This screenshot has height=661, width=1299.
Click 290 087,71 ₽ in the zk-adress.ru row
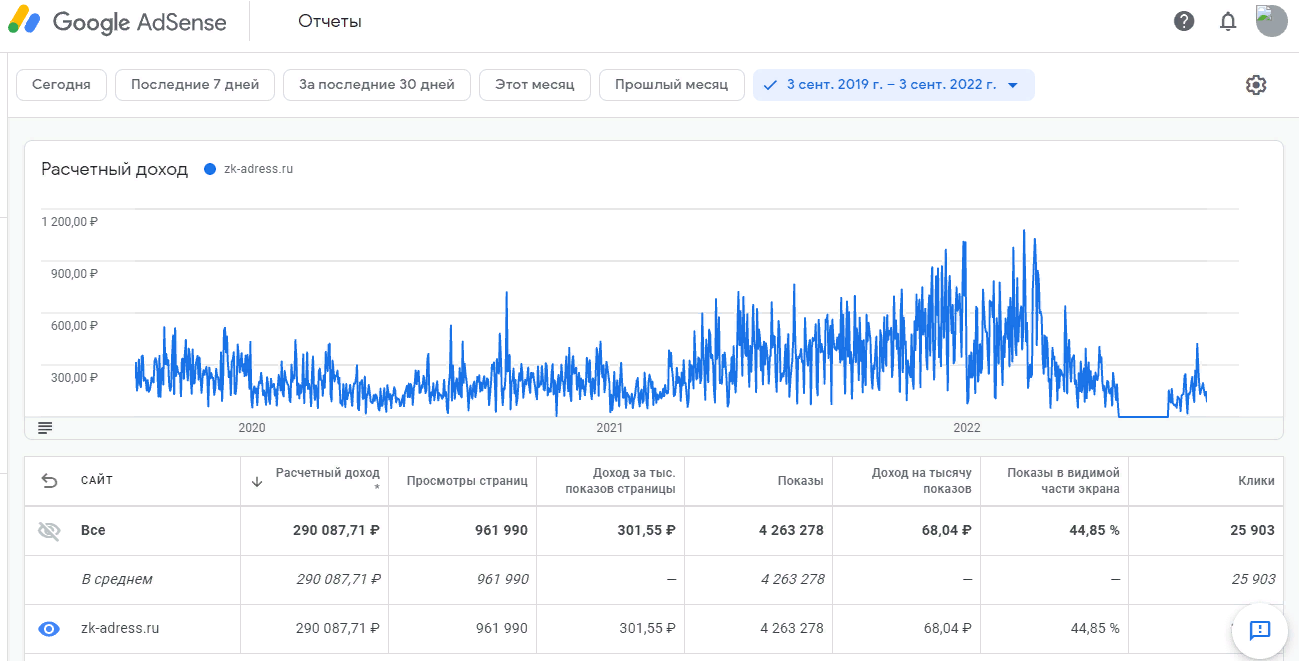click(x=338, y=629)
